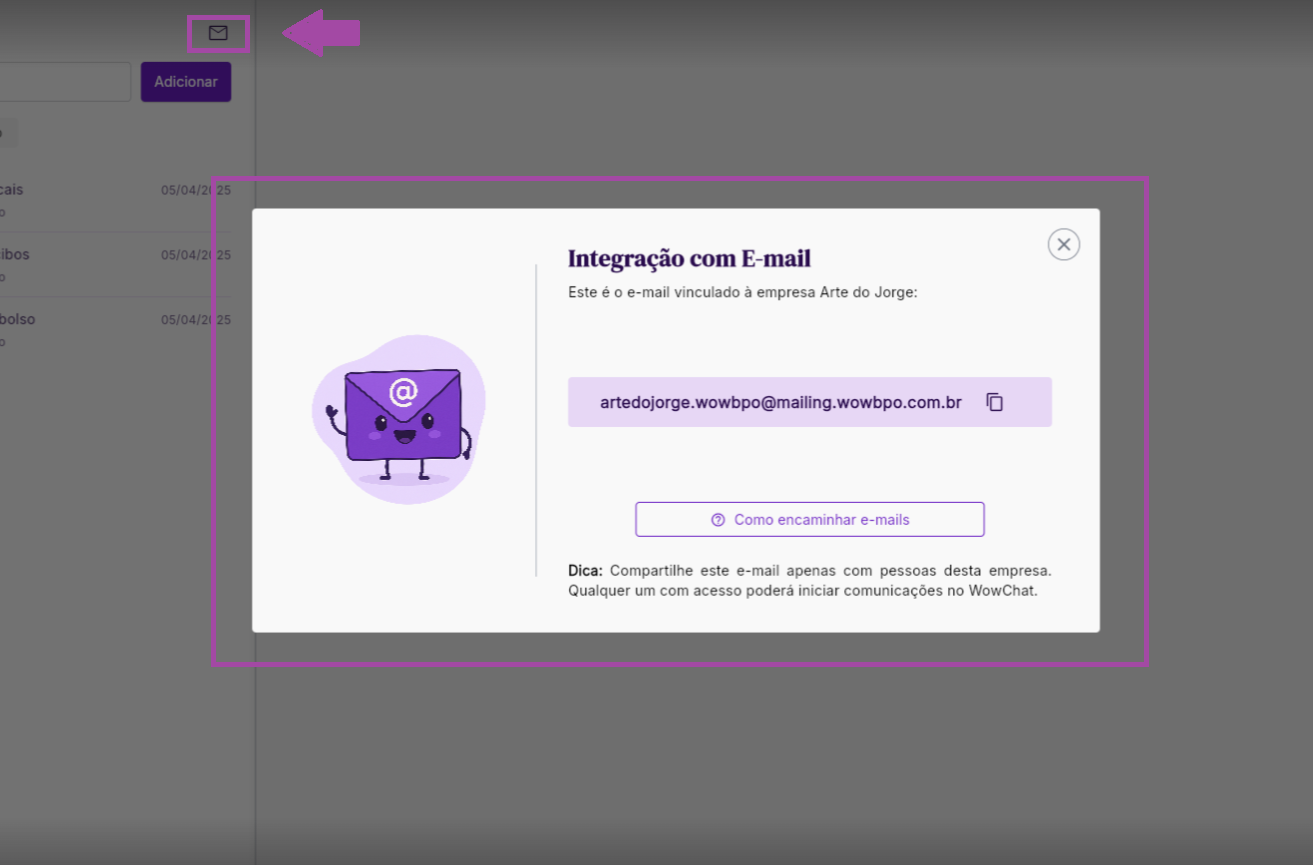Click the Integração com E-mail heading

689,259
